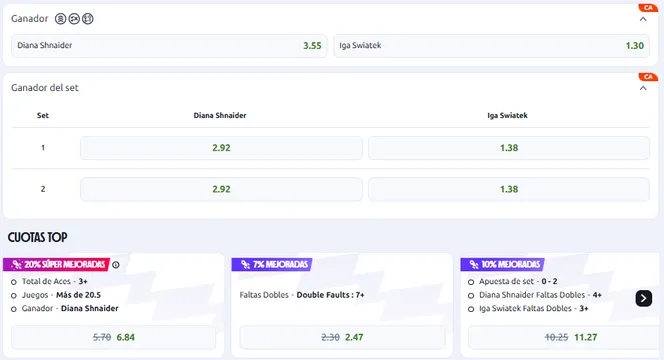Add the boosted 6.84 combo bet
Viewport: 664px width, 360px height.
113,337
